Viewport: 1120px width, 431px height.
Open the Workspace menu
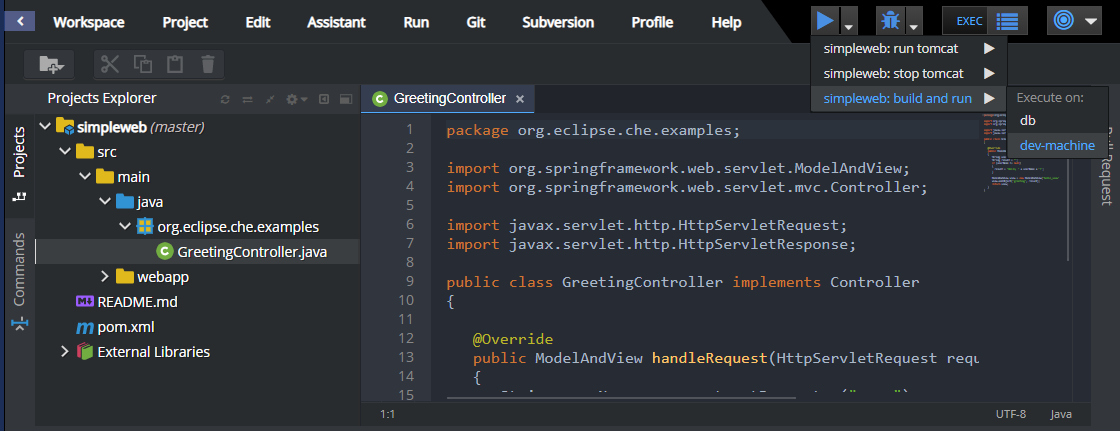(x=89, y=22)
